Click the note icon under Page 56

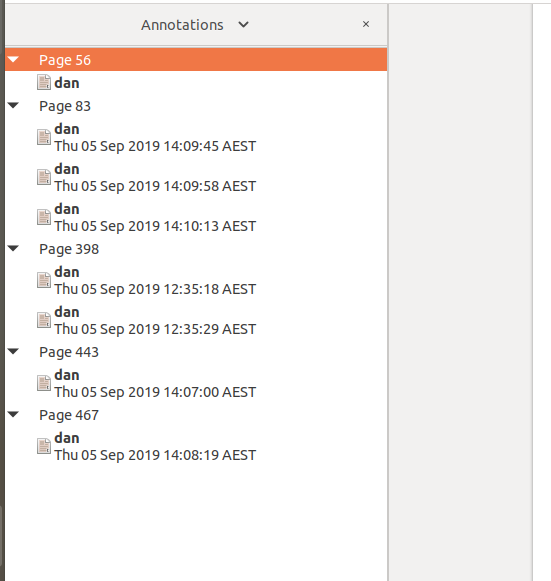44,82
